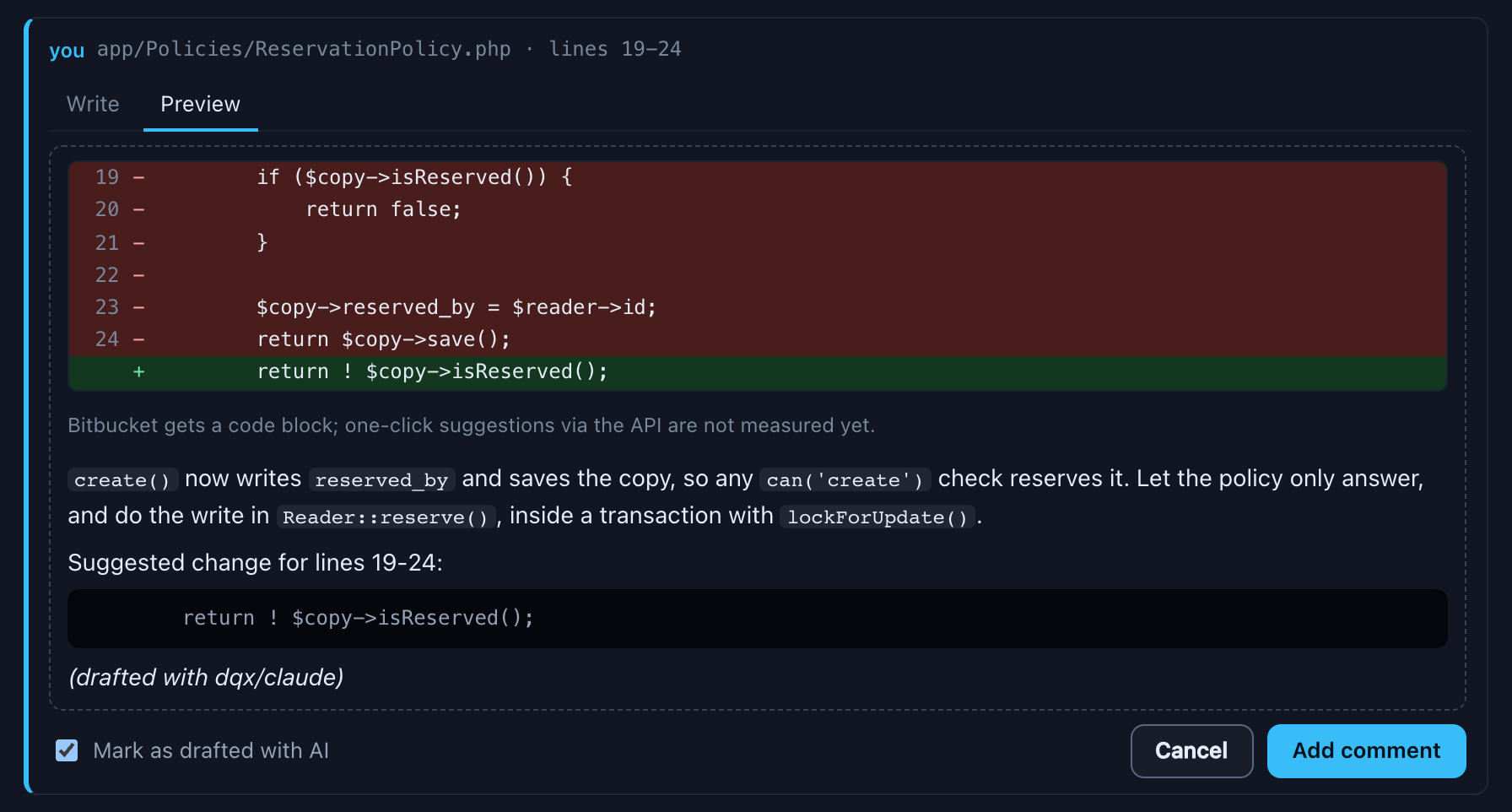Click 'Suggested change for lines 19-24:' text
Screen dimensions: 1512x812
[x=255, y=563]
